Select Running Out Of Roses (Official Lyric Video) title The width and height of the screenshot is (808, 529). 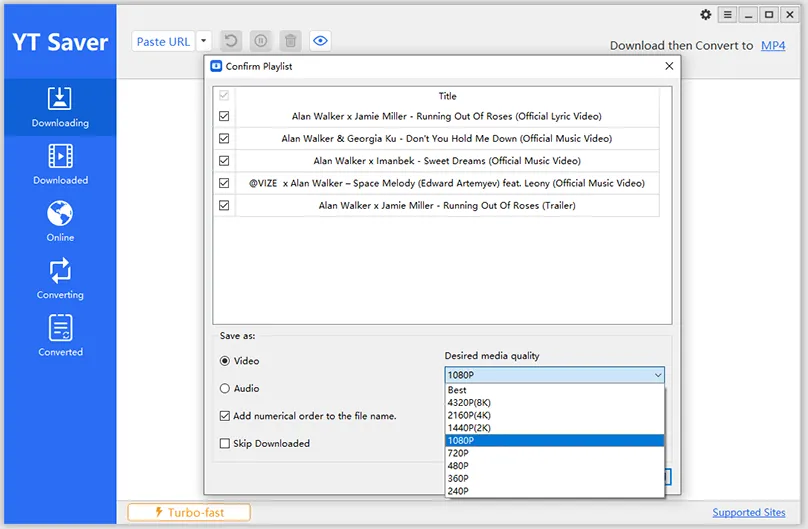click(447, 116)
